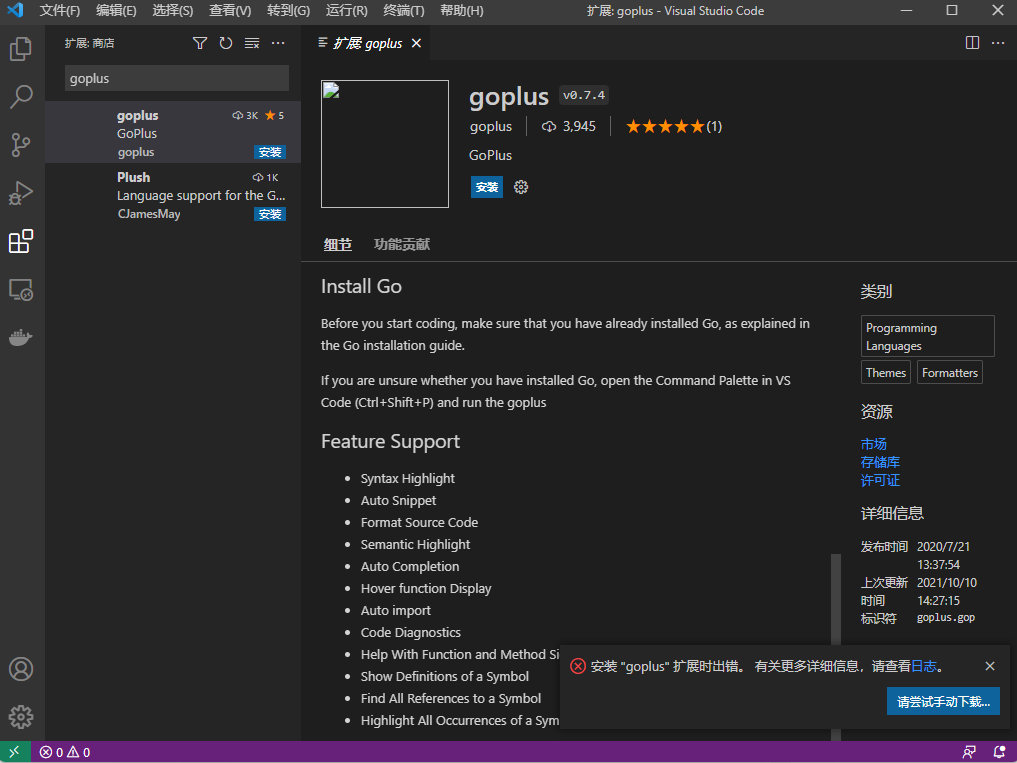The width and height of the screenshot is (1017, 763).
Task: Open the Run and Debug view
Action: pyautogui.click(x=21, y=193)
